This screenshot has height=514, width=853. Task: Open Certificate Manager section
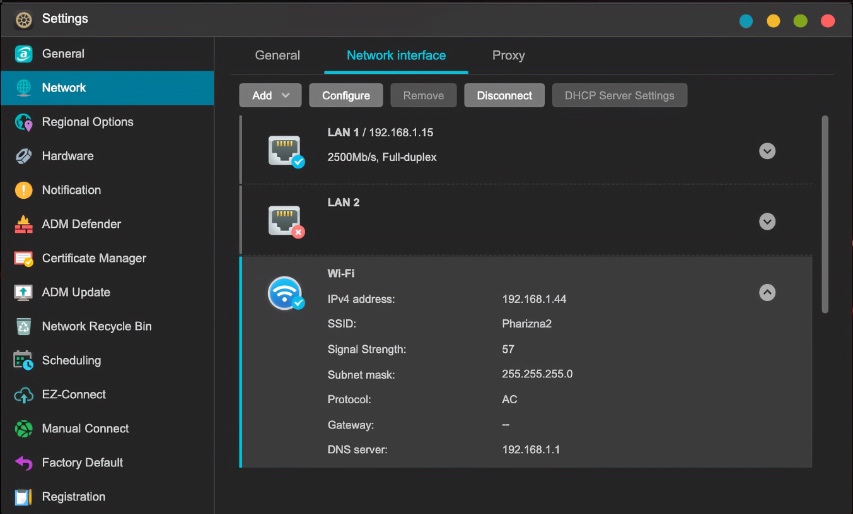point(107,258)
